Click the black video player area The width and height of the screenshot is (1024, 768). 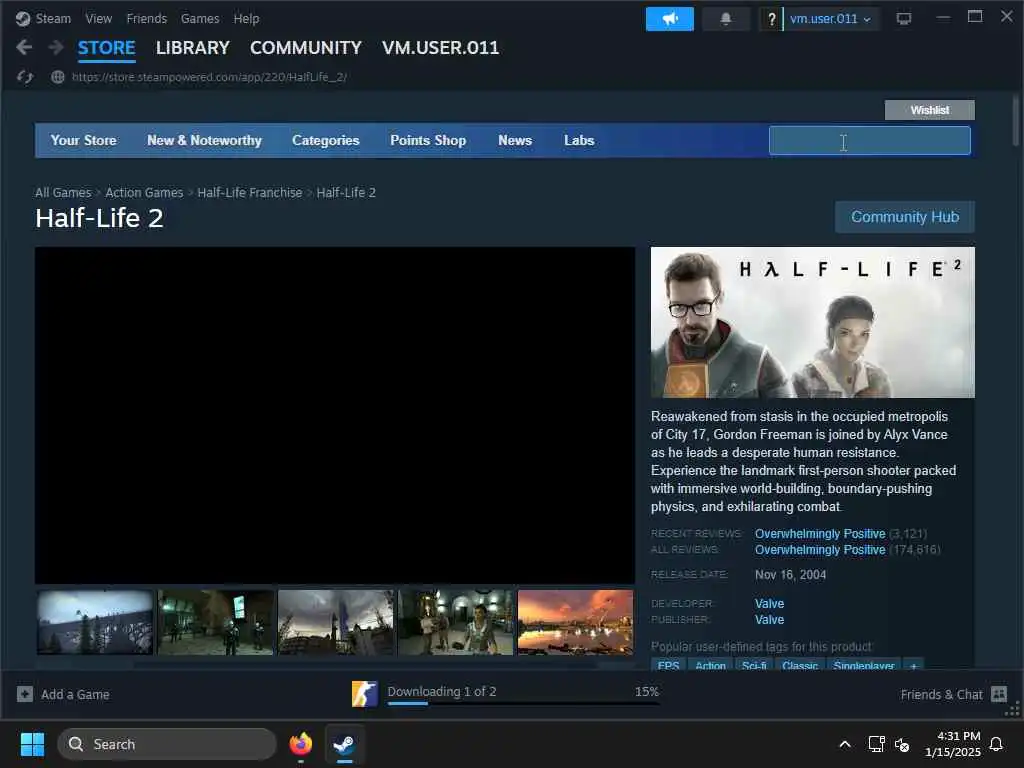click(335, 415)
